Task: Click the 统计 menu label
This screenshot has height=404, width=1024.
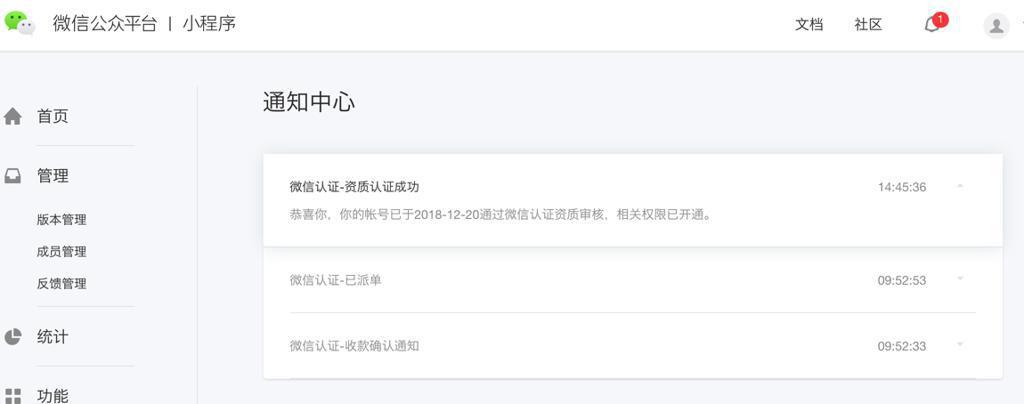Action: (53, 337)
